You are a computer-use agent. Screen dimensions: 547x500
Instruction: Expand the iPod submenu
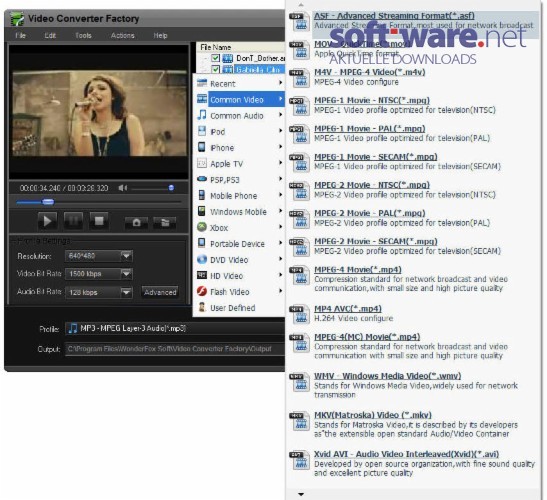tap(281, 131)
